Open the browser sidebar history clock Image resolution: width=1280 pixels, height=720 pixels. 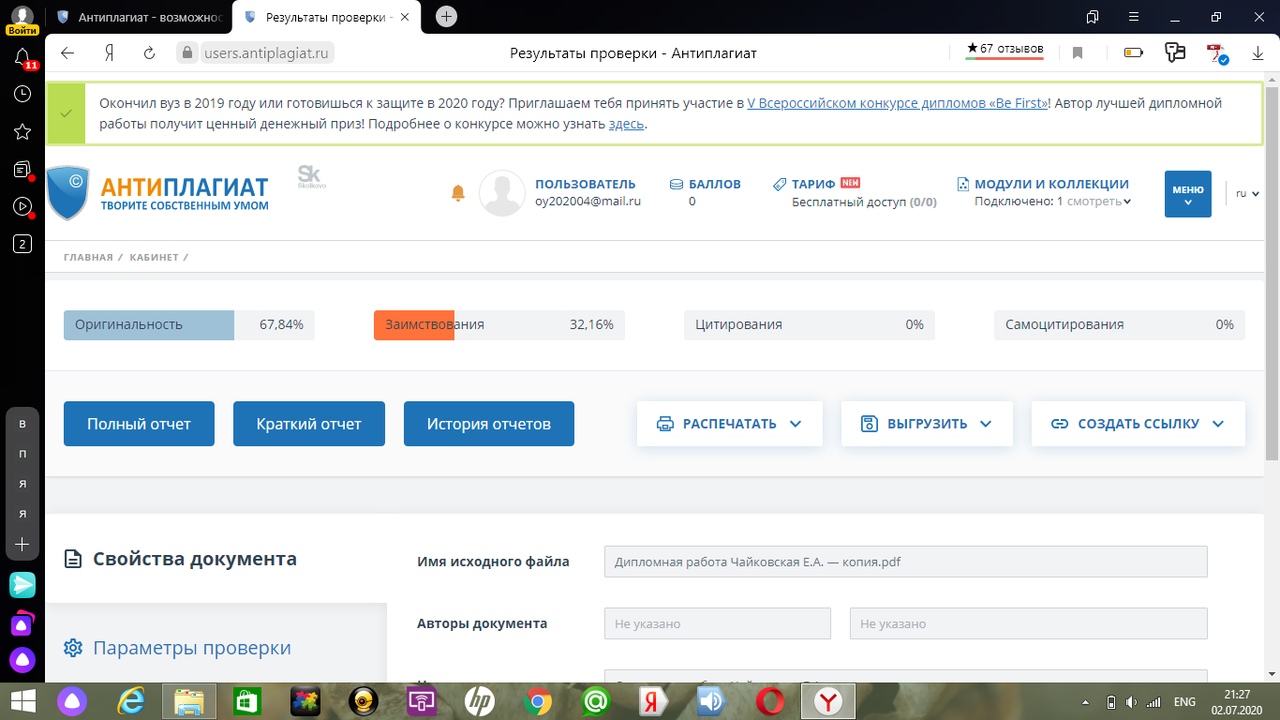(22, 94)
